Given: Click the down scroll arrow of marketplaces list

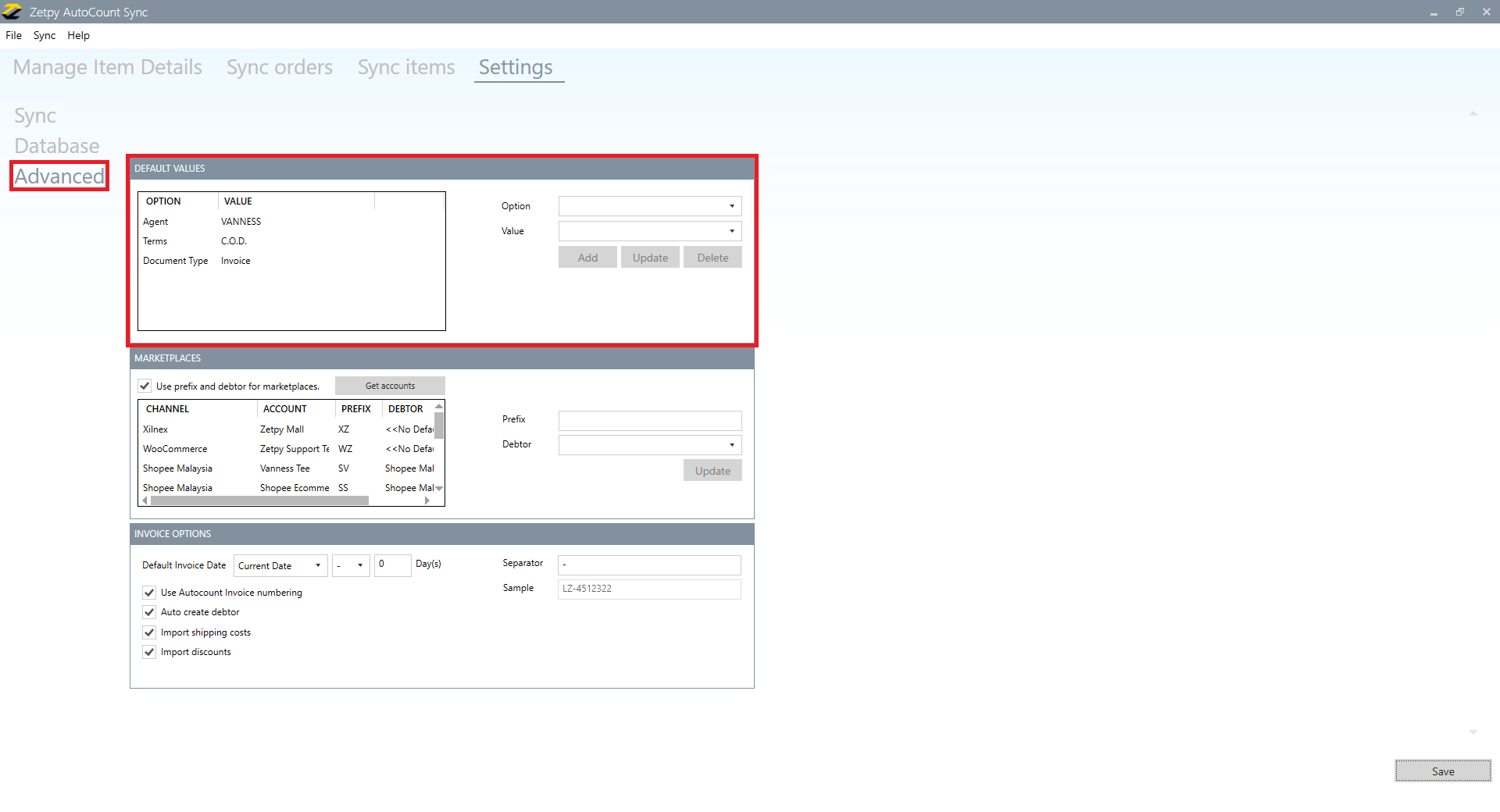Looking at the screenshot, I should click(x=439, y=489).
